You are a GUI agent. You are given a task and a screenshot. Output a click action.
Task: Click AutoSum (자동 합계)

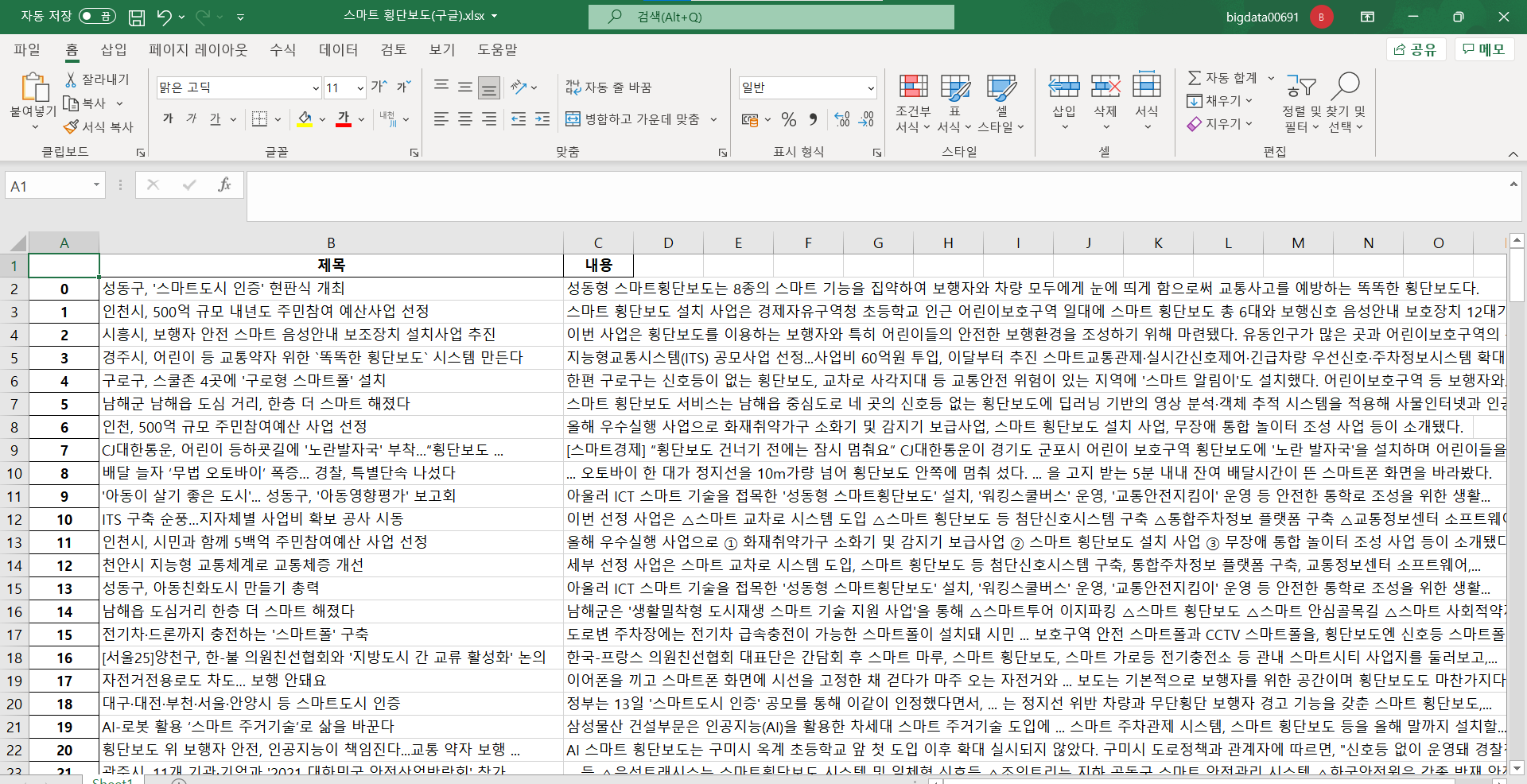(x=1223, y=78)
